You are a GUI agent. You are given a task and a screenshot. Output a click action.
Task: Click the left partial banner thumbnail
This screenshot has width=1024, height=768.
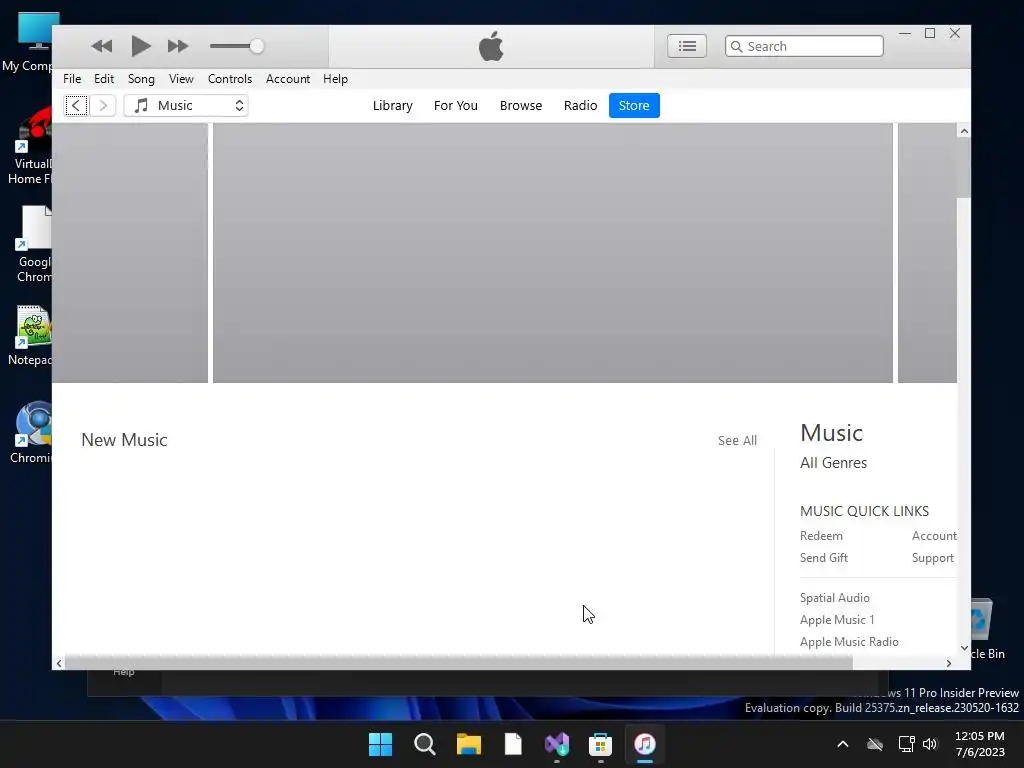tap(130, 253)
